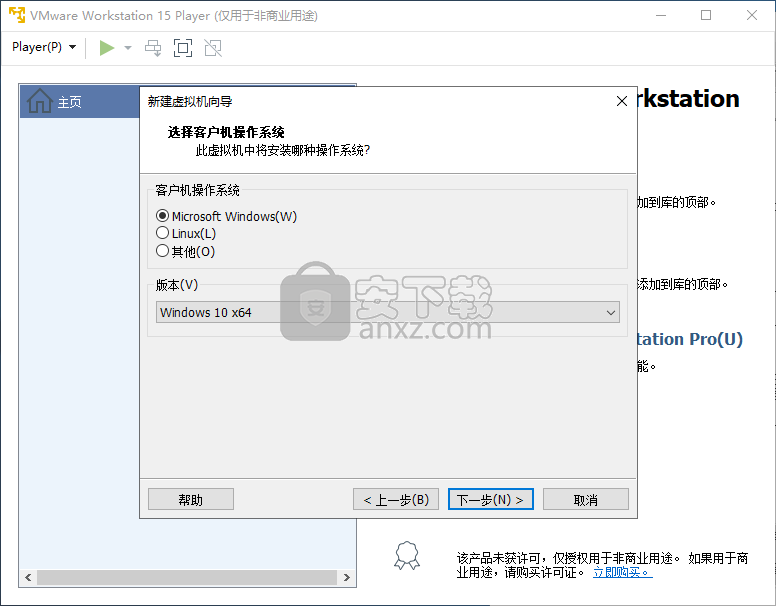The height and width of the screenshot is (606, 776).
Task: Open the Windows 10 x64 version dropdown
Action: (388, 312)
